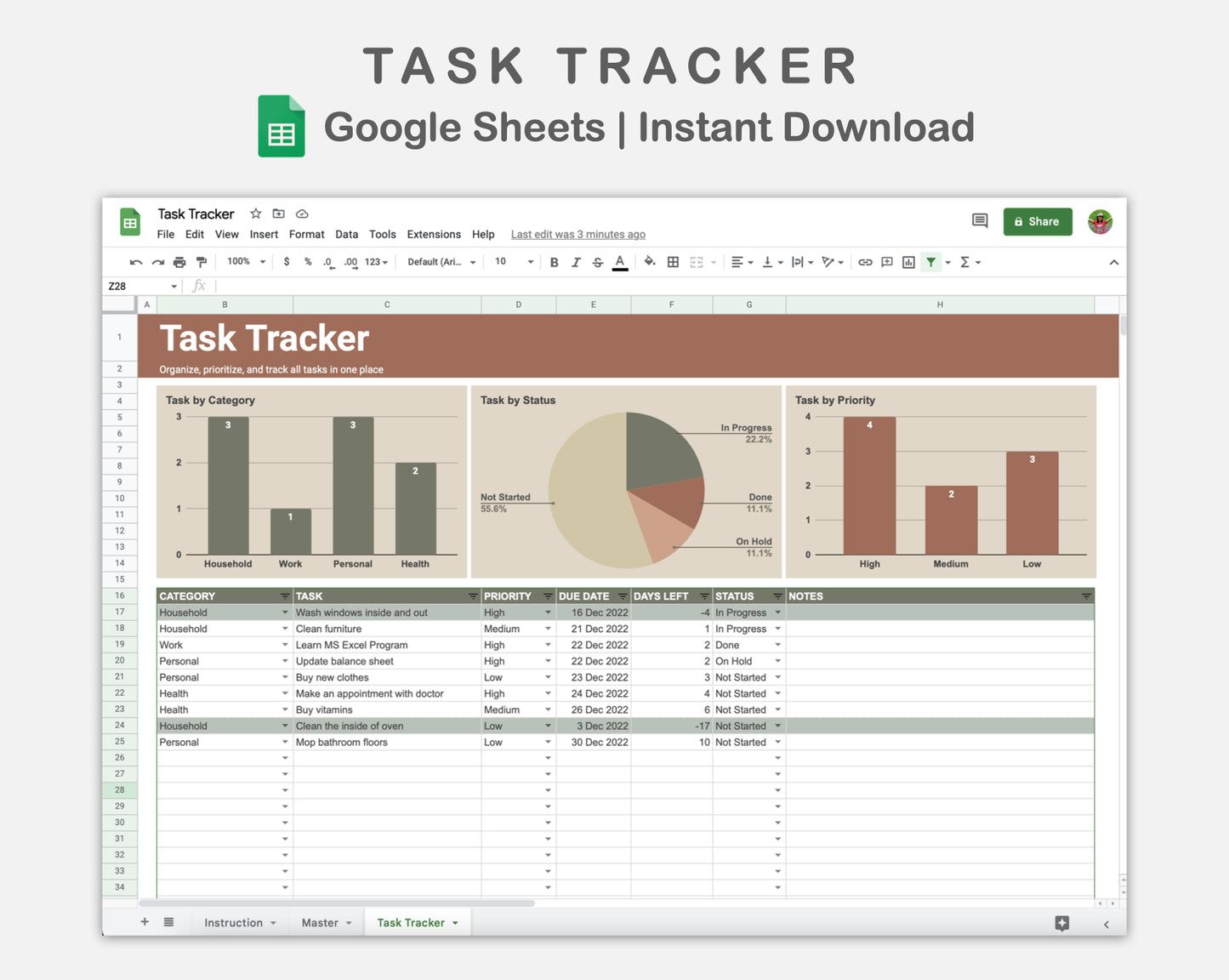The image size is (1229, 980).
Task: Click the green Share button
Action: [x=1038, y=221]
